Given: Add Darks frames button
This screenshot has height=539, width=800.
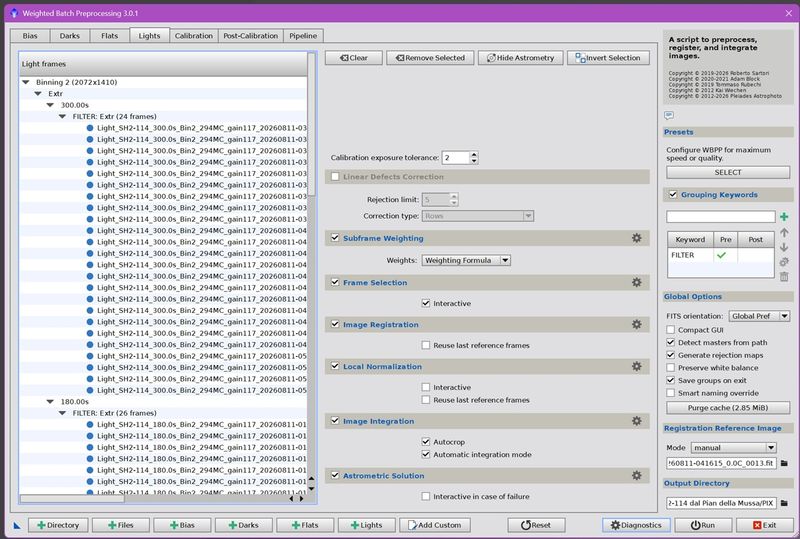Looking at the screenshot, I should pos(243,525).
